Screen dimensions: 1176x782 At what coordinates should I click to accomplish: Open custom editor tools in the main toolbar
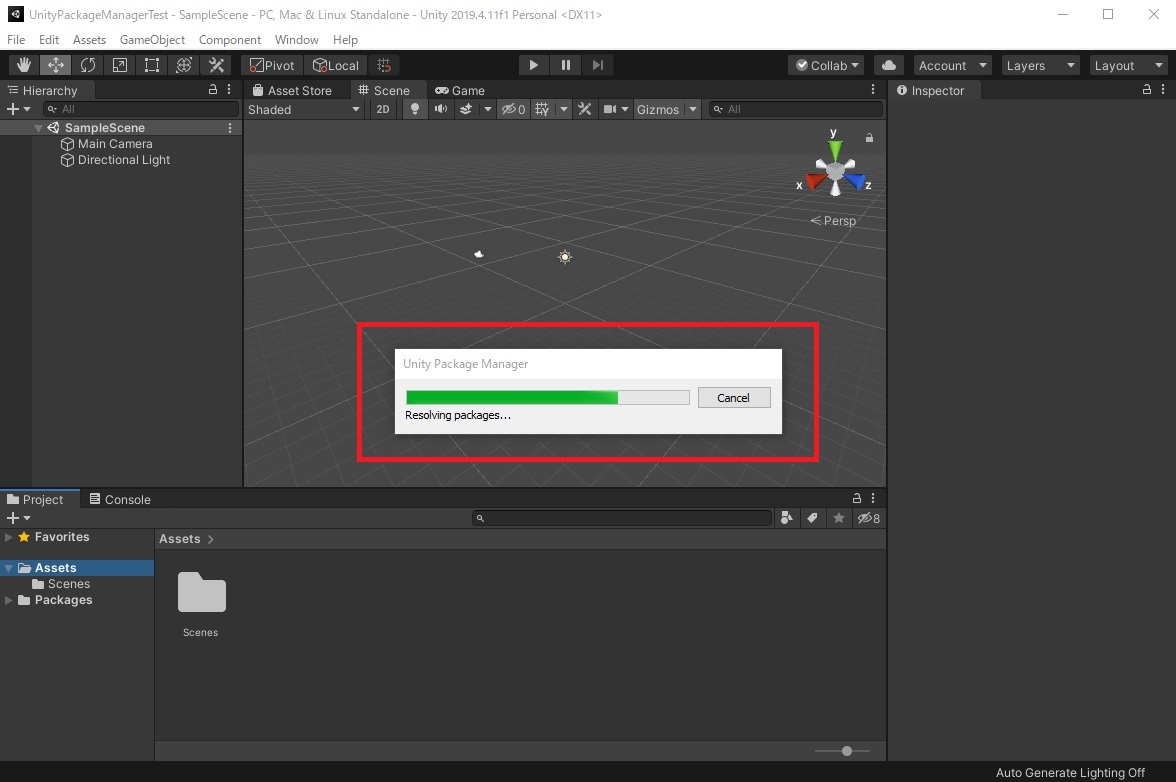point(216,65)
